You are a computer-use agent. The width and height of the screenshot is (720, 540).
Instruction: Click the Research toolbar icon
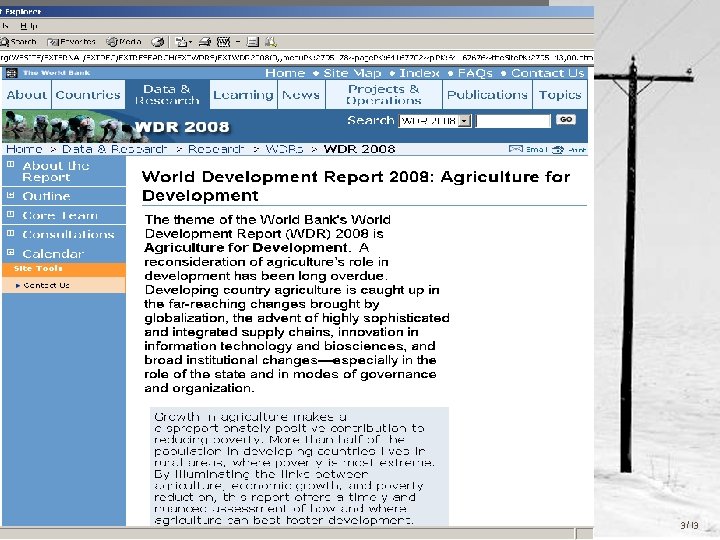click(271, 42)
